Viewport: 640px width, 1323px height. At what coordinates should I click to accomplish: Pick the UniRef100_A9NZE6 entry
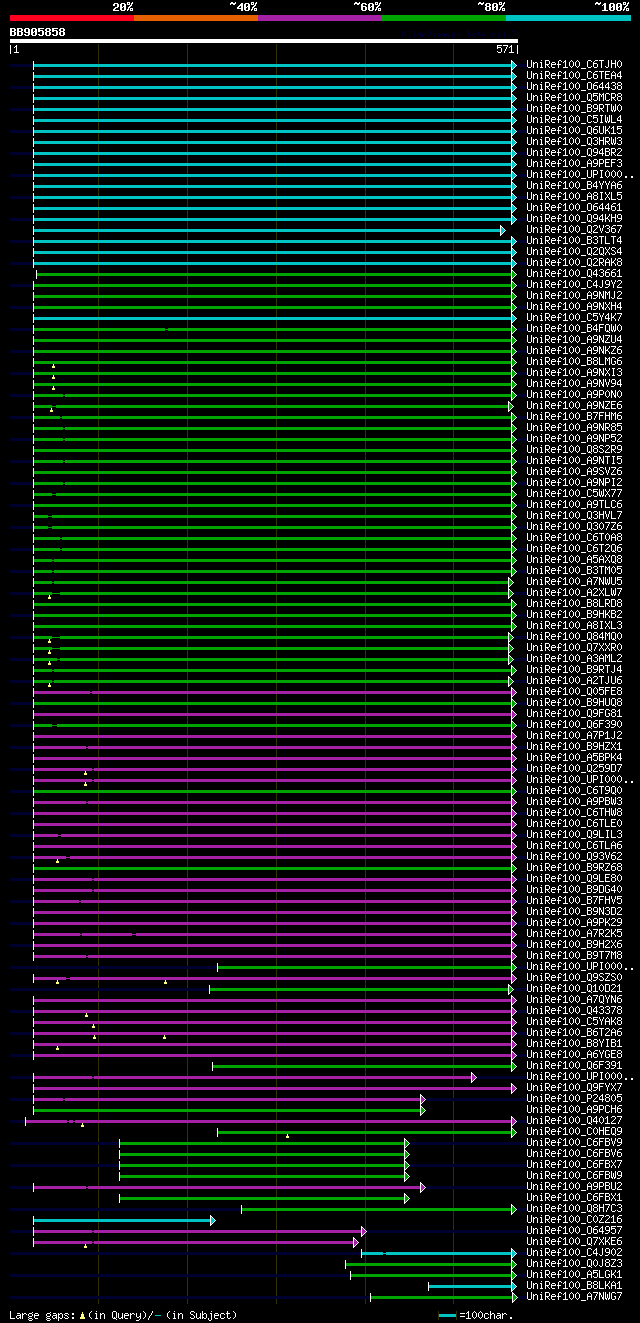coord(574,405)
